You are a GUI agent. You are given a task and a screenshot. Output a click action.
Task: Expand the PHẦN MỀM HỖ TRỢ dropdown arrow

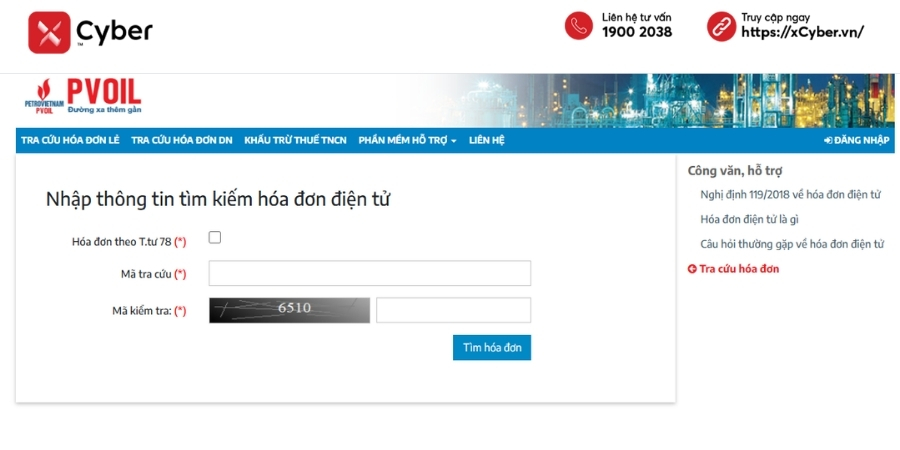(453, 141)
